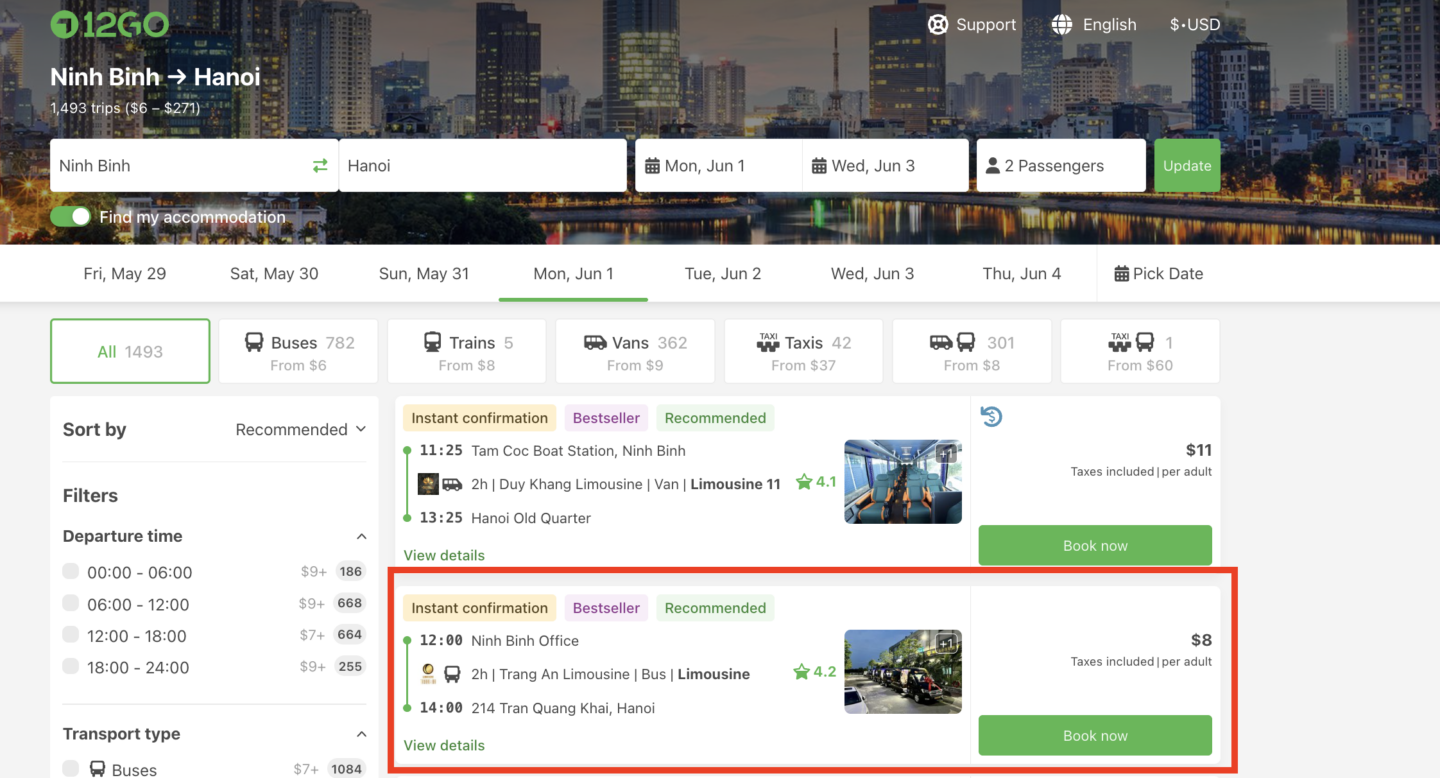Click the 4.2 star rating

(815, 672)
